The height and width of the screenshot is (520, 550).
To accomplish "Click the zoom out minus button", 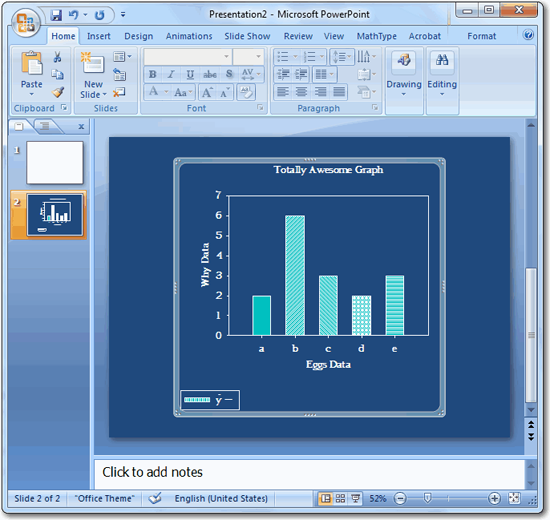I will (400, 498).
